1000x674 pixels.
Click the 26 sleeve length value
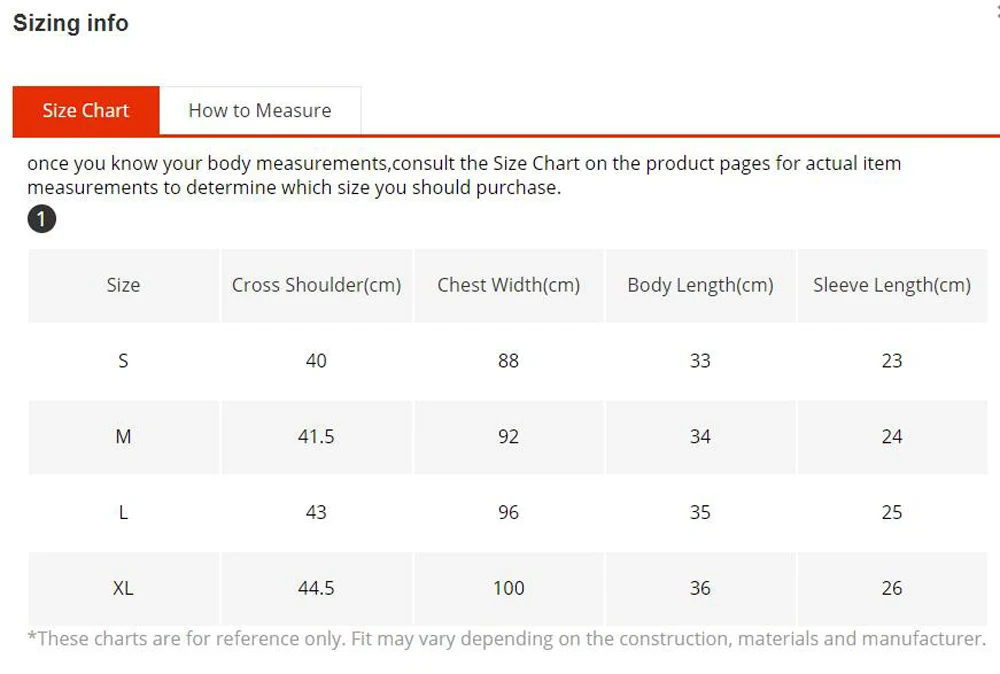(892, 588)
